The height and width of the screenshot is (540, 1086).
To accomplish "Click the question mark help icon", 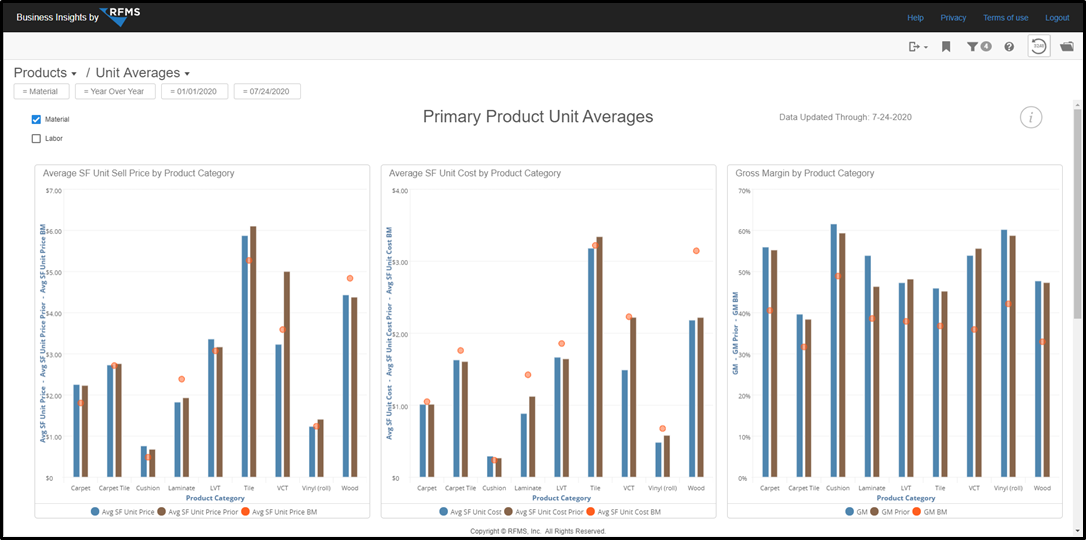I will point(1009,46).
